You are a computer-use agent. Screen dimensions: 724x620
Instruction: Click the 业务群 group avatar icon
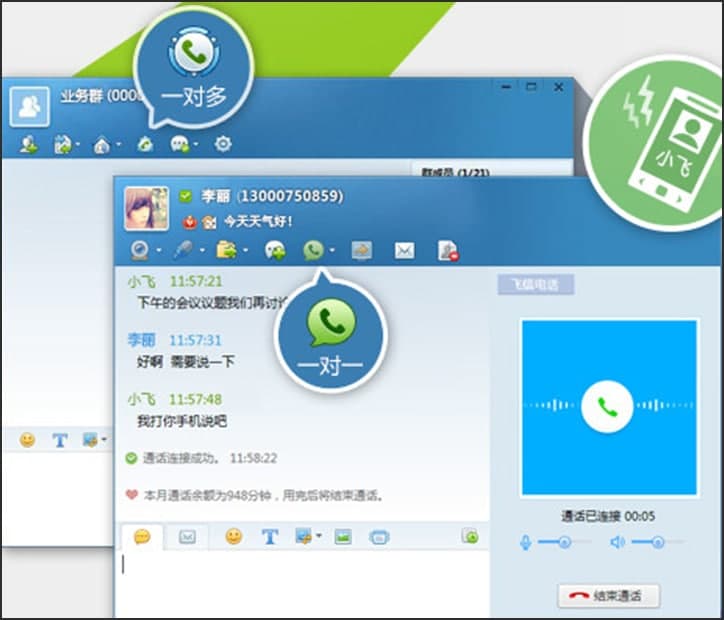tap(30, 107)
